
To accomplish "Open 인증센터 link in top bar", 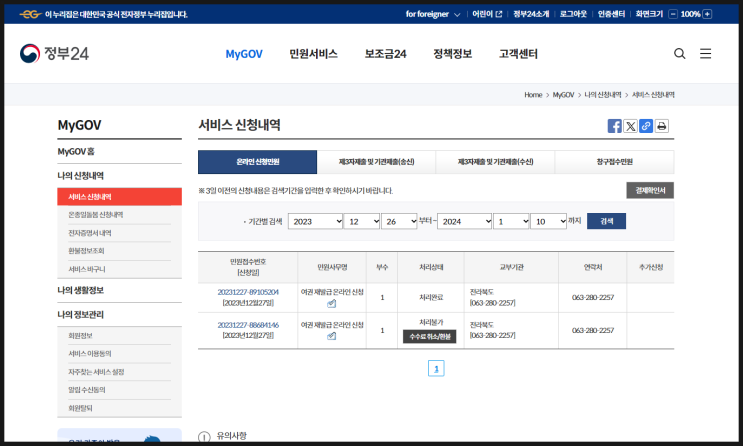I will click(x=611, y=14).
